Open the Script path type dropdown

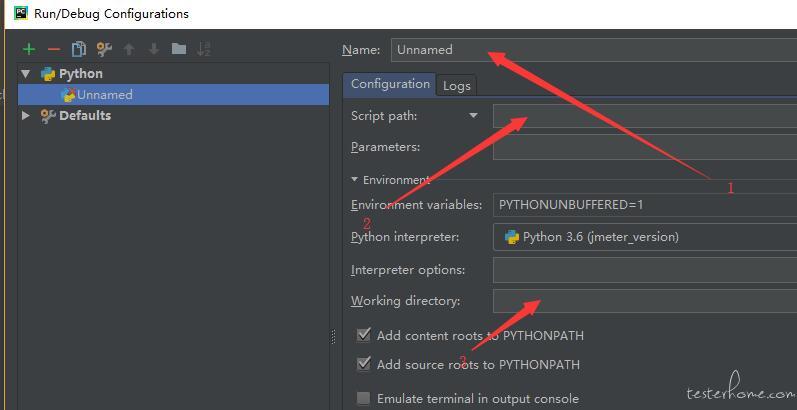point(473,116)
